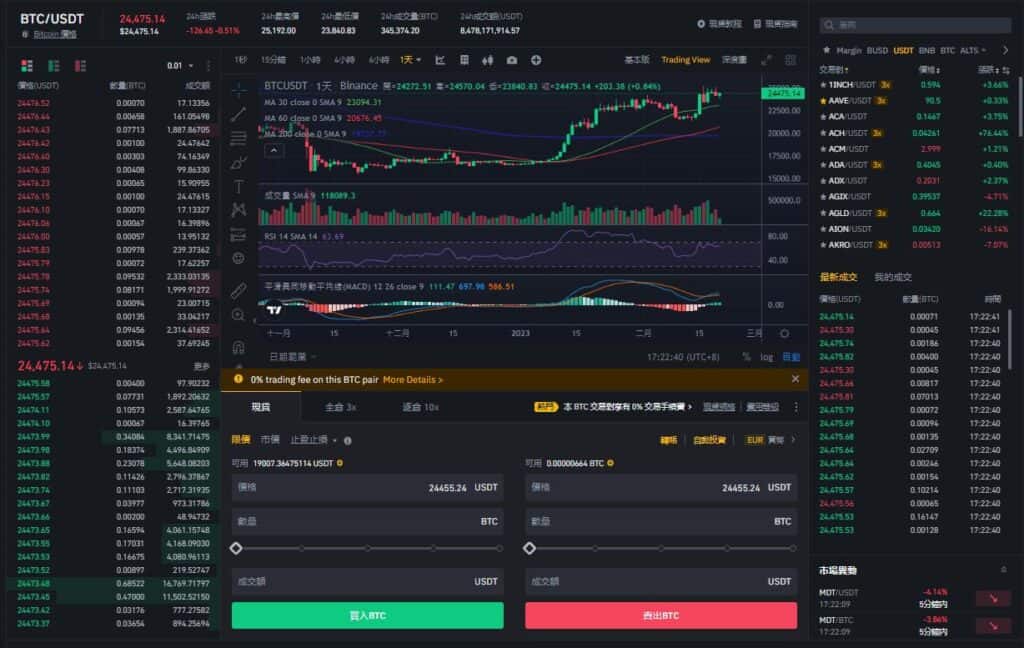Viewport: 1024px width, 648px height.
Task: Select the emoji sticker tool
Action: point(239,259)
